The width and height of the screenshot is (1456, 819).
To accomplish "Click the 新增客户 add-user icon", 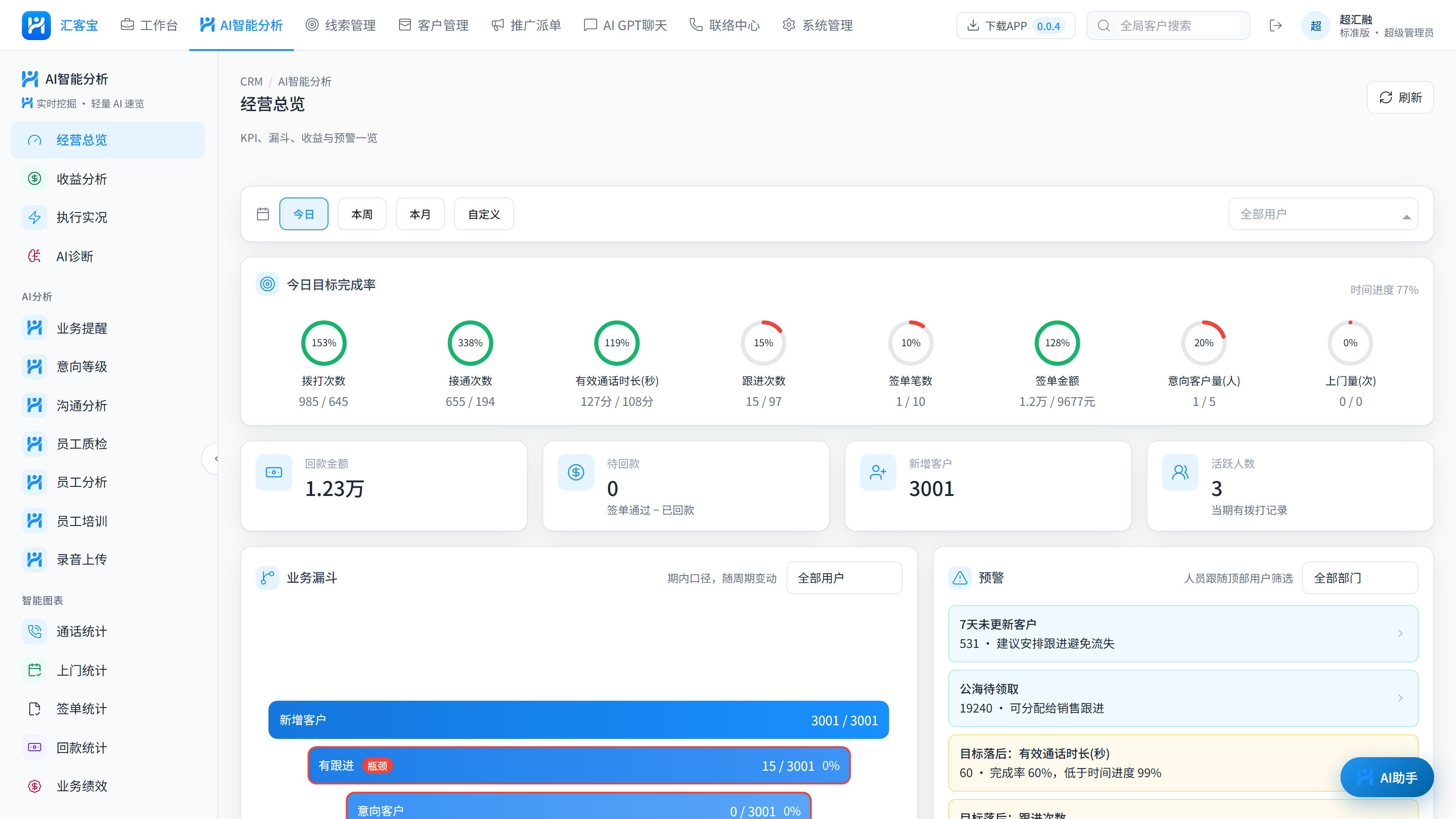I will pos(878,473).
